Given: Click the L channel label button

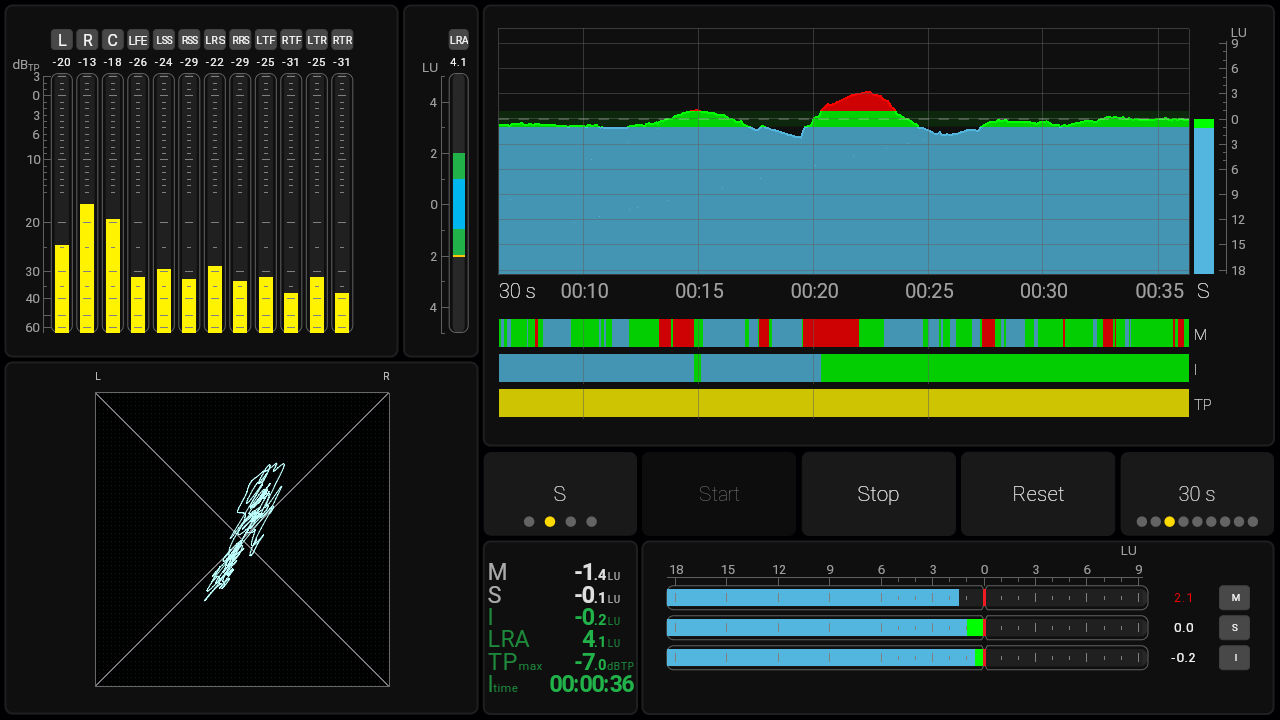Looking at the screenshot, I should [62, 40].
